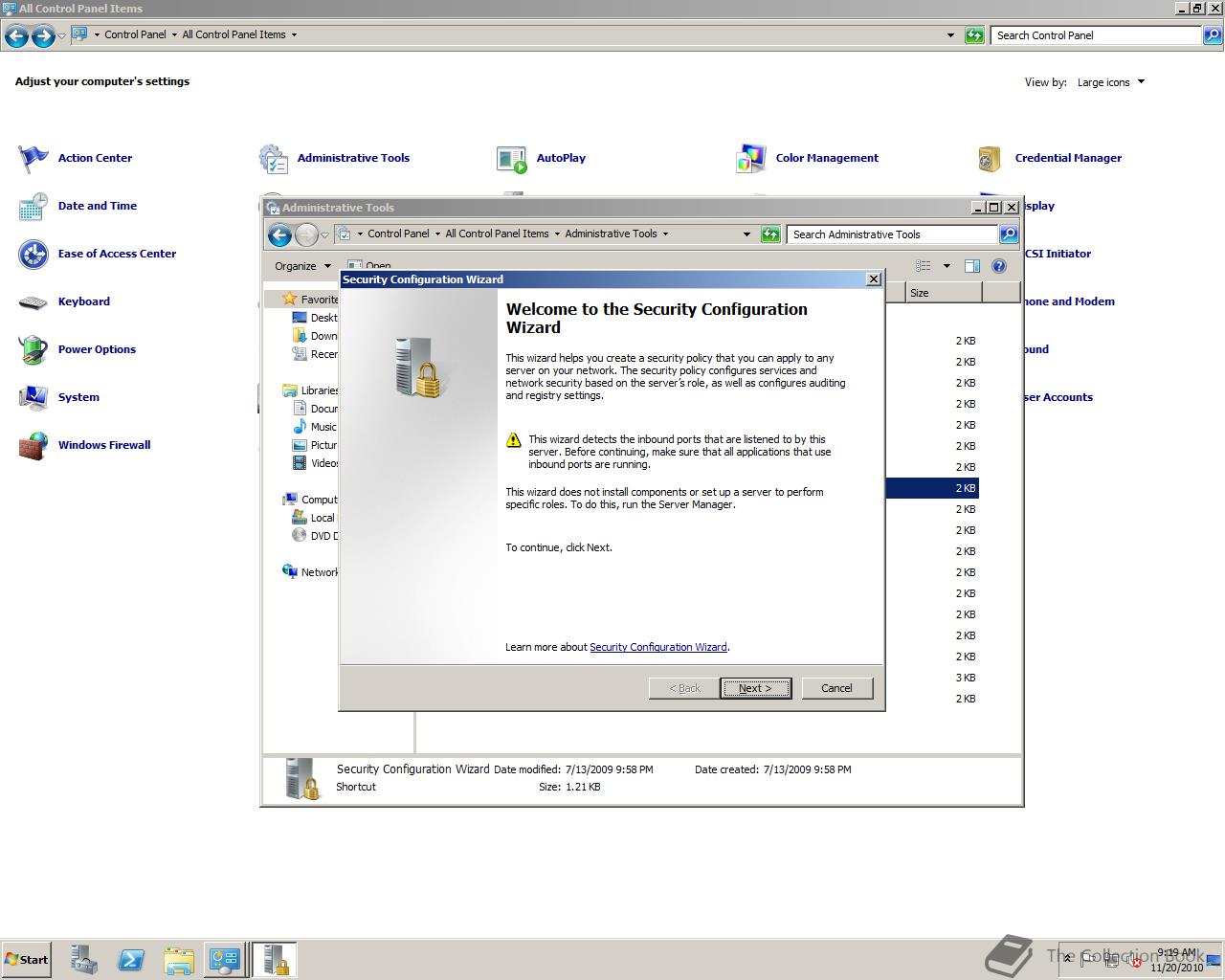Screen dimensions: 1225x980
Task: Select Libraries in navigation pane
Action: click(x=319, y=390)
